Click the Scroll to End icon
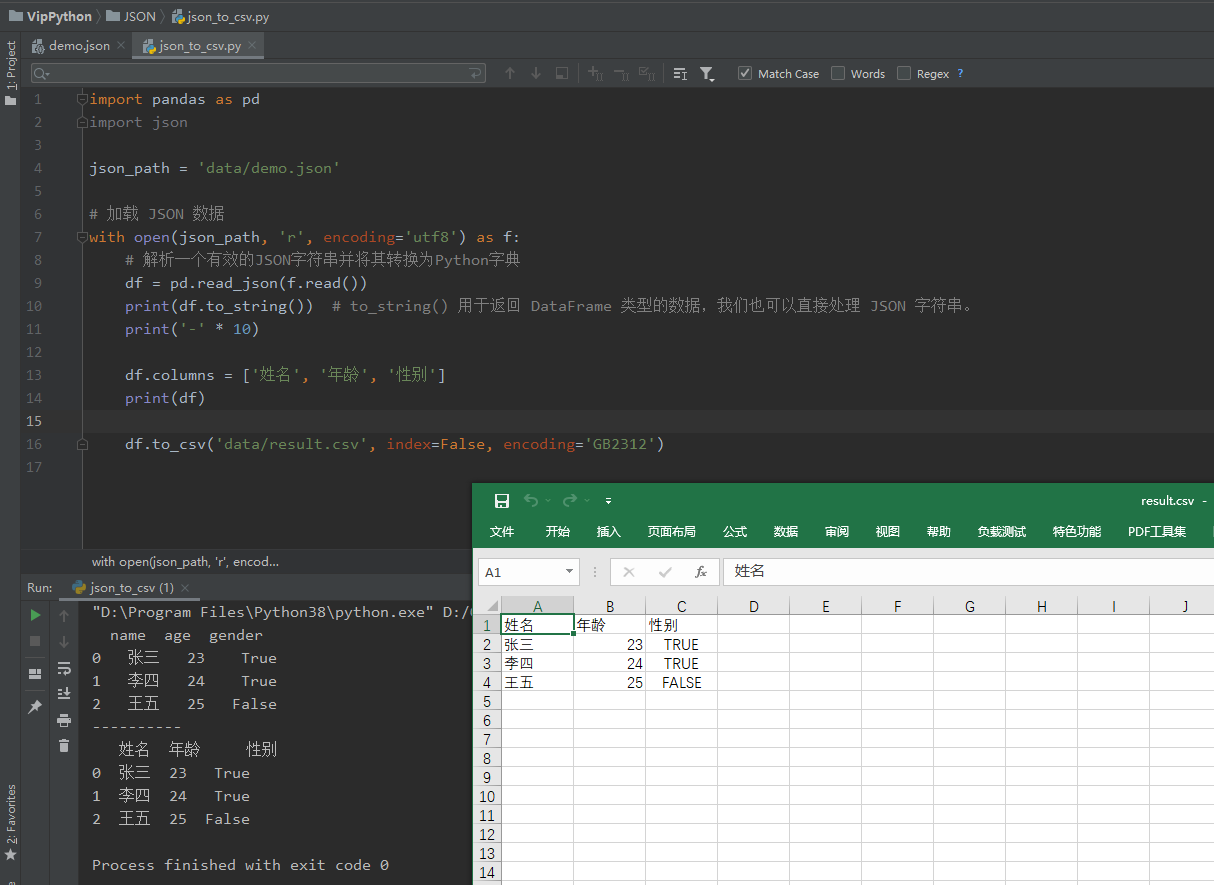 [64, 693]
